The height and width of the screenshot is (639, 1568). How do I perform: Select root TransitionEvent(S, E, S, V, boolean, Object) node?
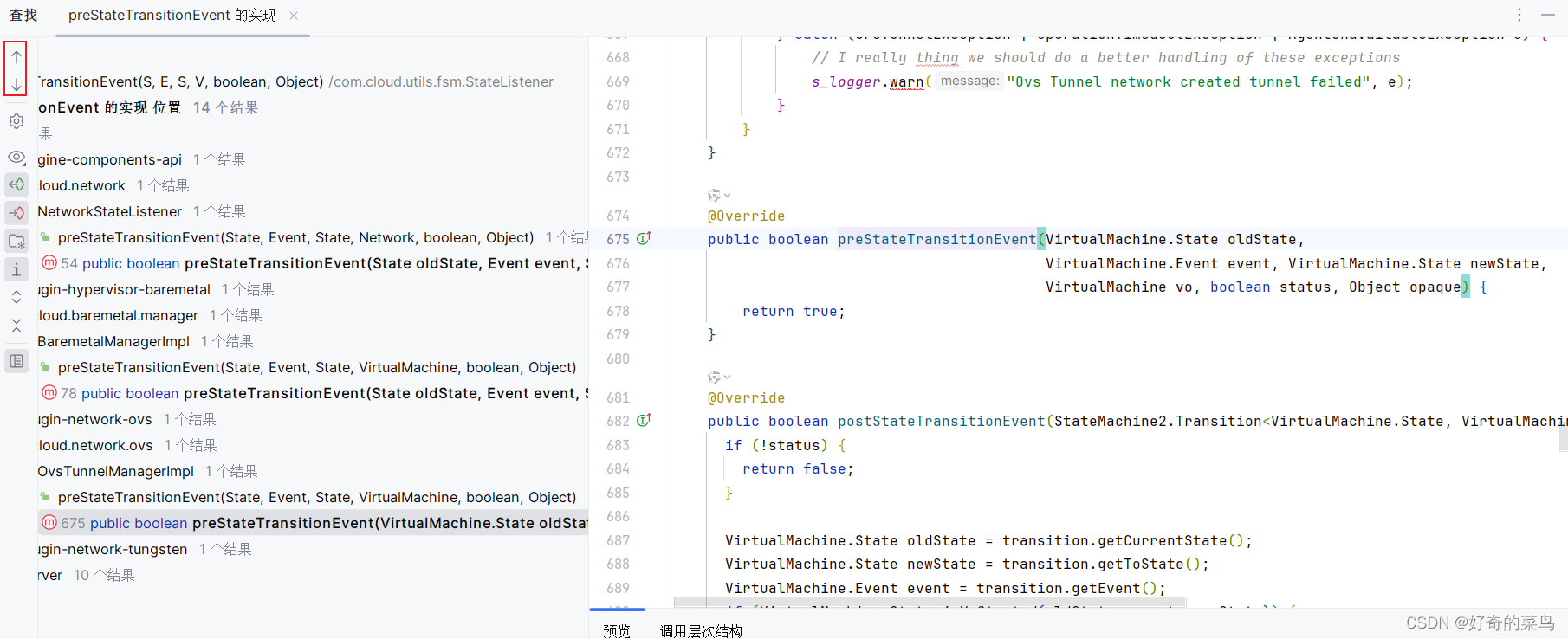[x=295, y=81]
